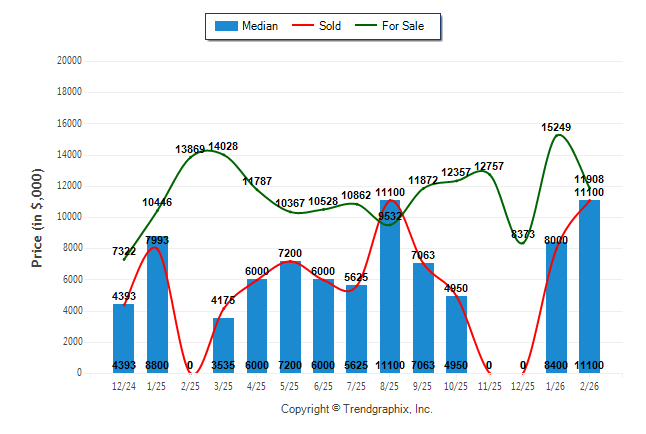Click the green For Sale legend line icon
Image resolution: width=646 pixels, height=434 pixels.
(364, 26)
